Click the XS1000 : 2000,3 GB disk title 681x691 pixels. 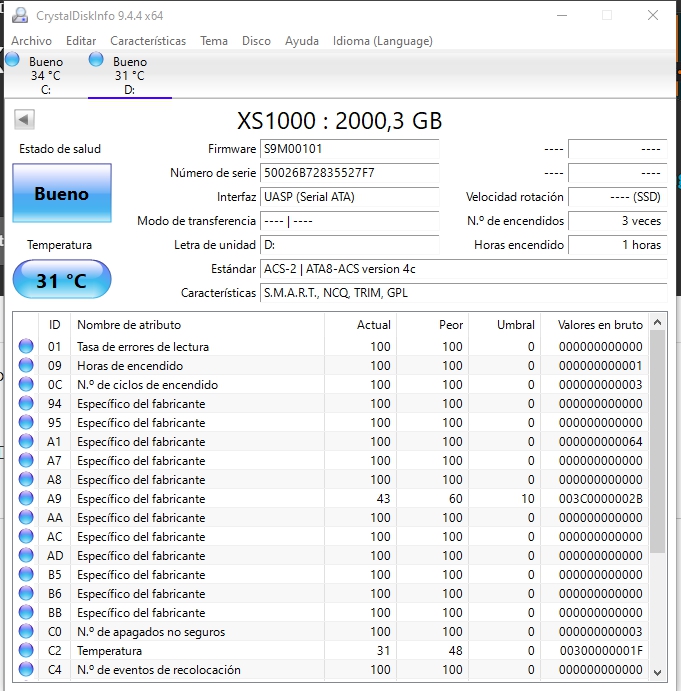[339, 120]
